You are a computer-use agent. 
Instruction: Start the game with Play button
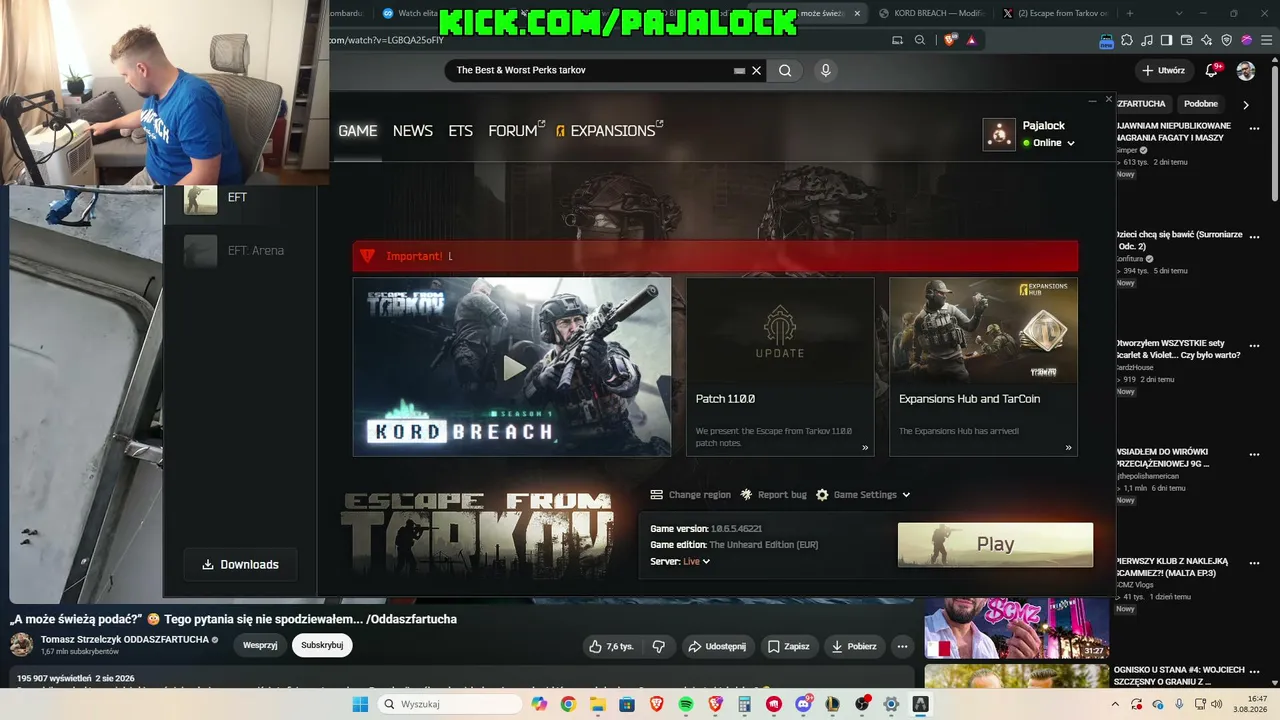(995, 544)
